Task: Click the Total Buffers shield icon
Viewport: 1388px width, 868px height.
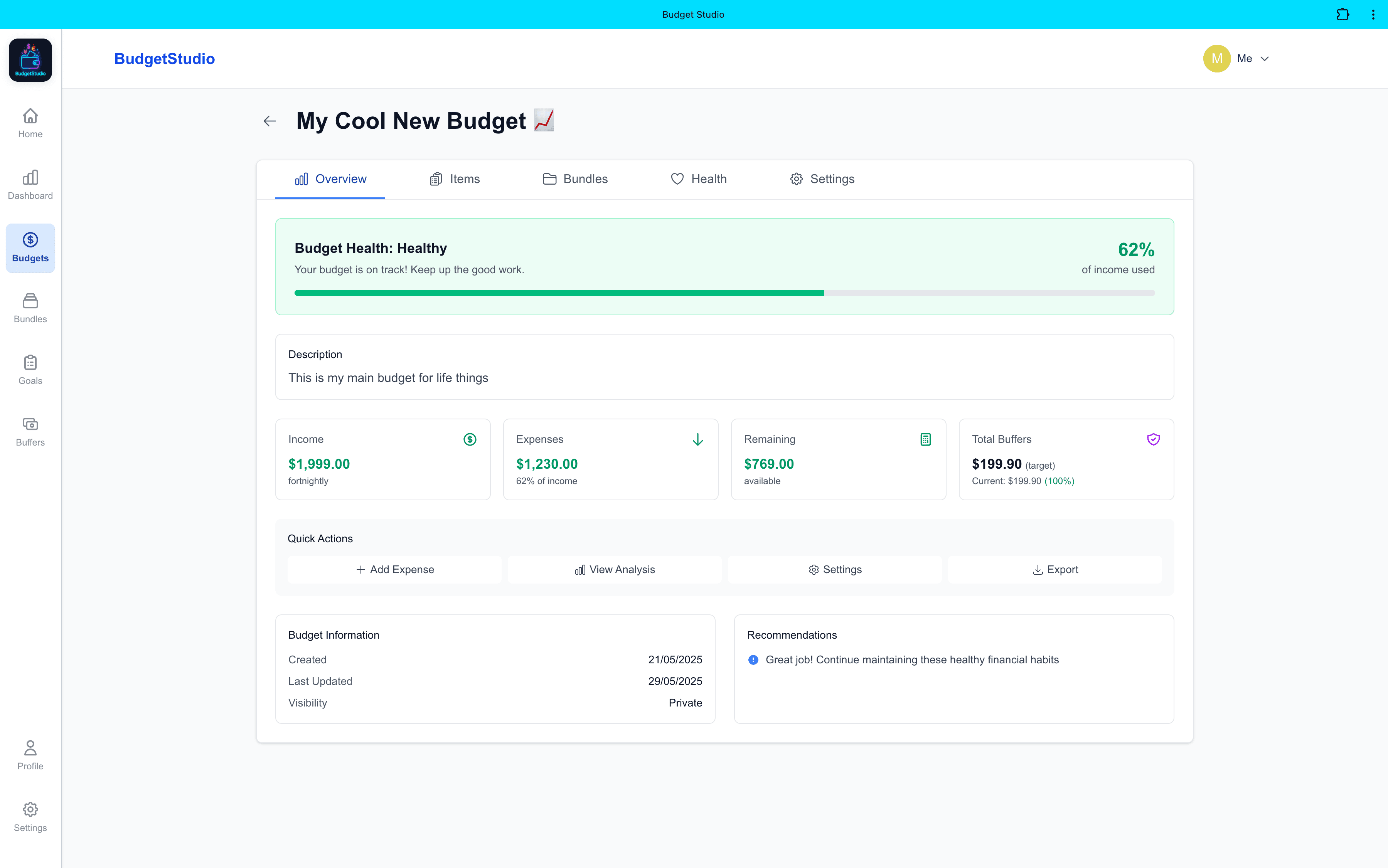Action: point(1153,440)
